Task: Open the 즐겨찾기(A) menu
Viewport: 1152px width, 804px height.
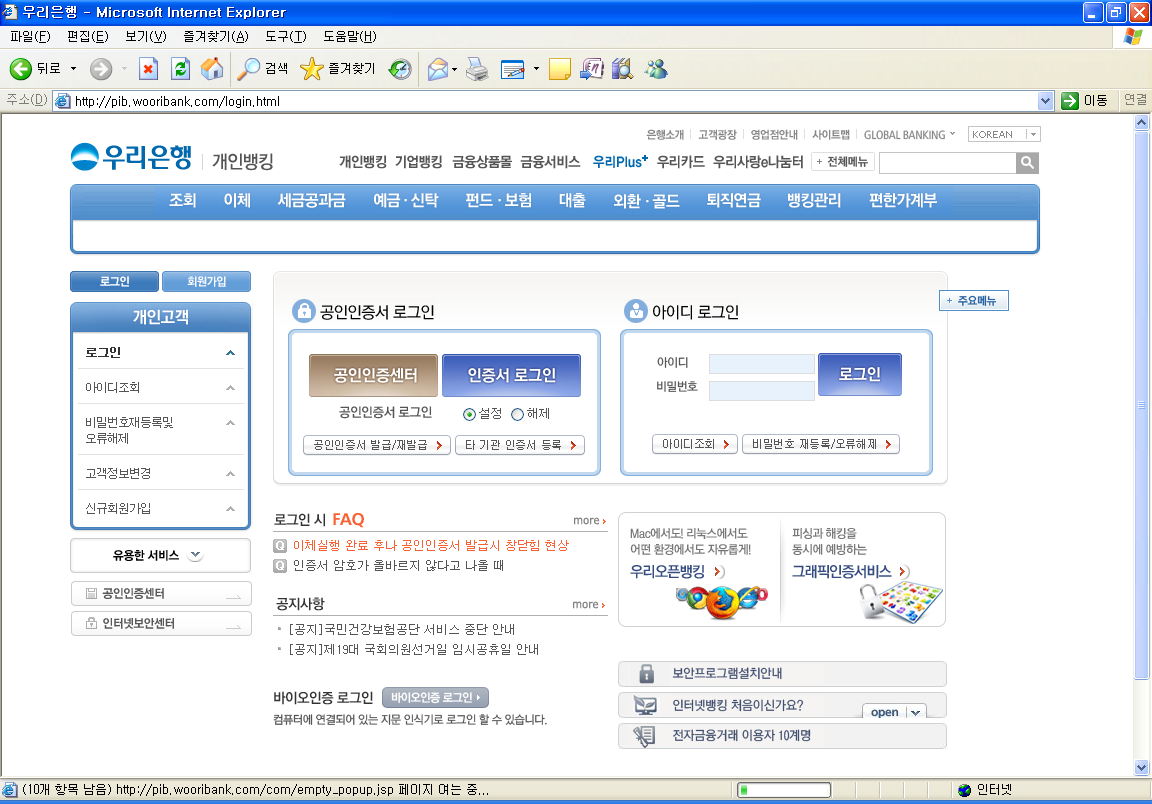Action: tap(215, 36)
